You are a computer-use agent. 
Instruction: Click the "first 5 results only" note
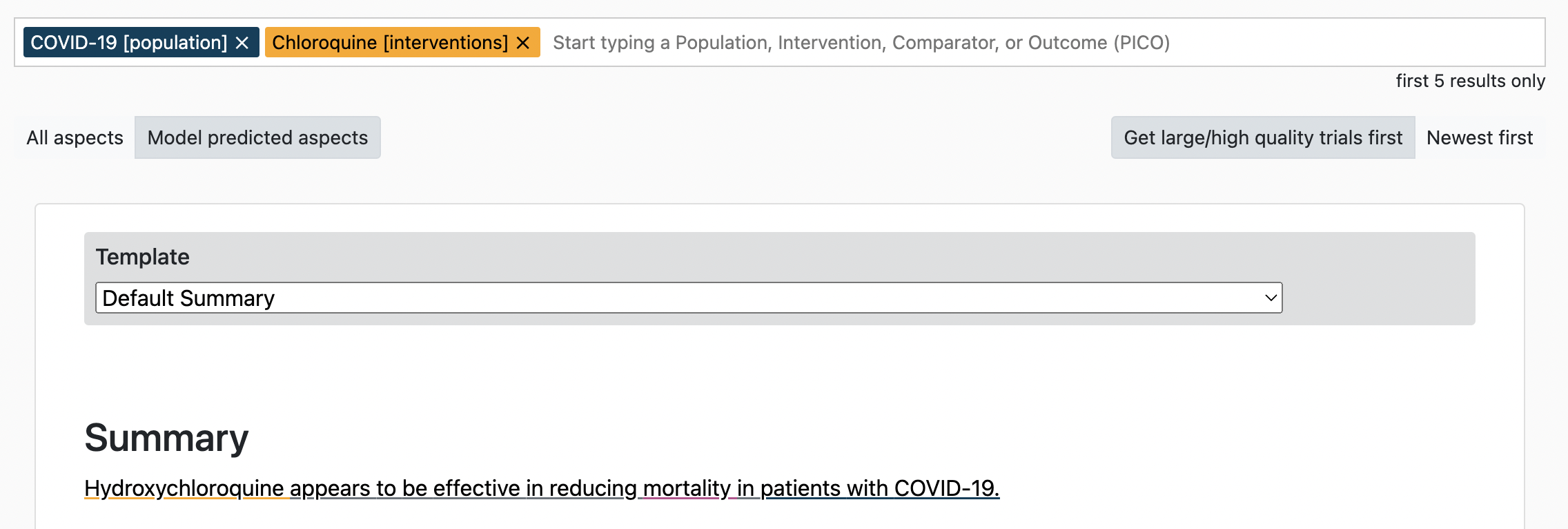1470,81
